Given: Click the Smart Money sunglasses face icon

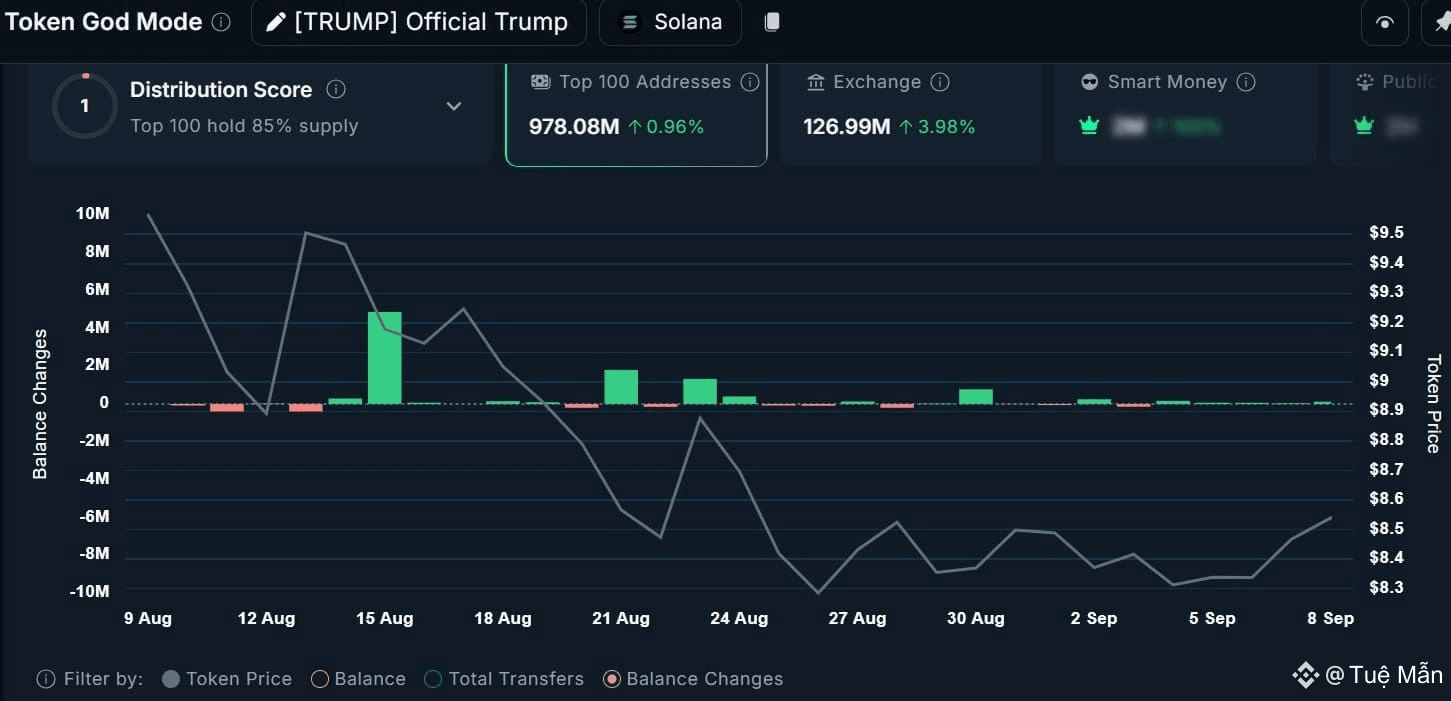Looking at the screenshot, I should (1090, 82).
